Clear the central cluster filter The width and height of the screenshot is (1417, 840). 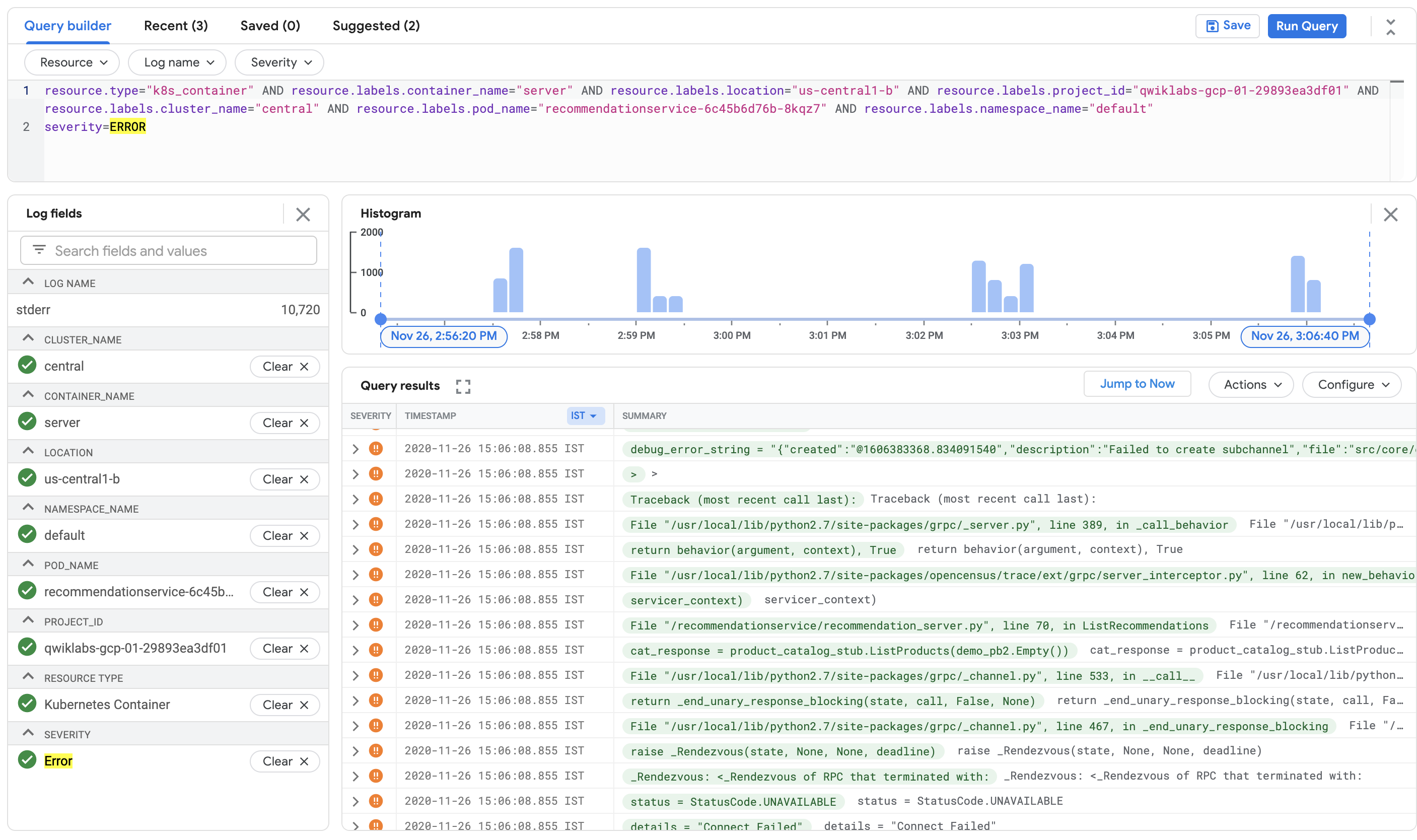click(285, 366)
